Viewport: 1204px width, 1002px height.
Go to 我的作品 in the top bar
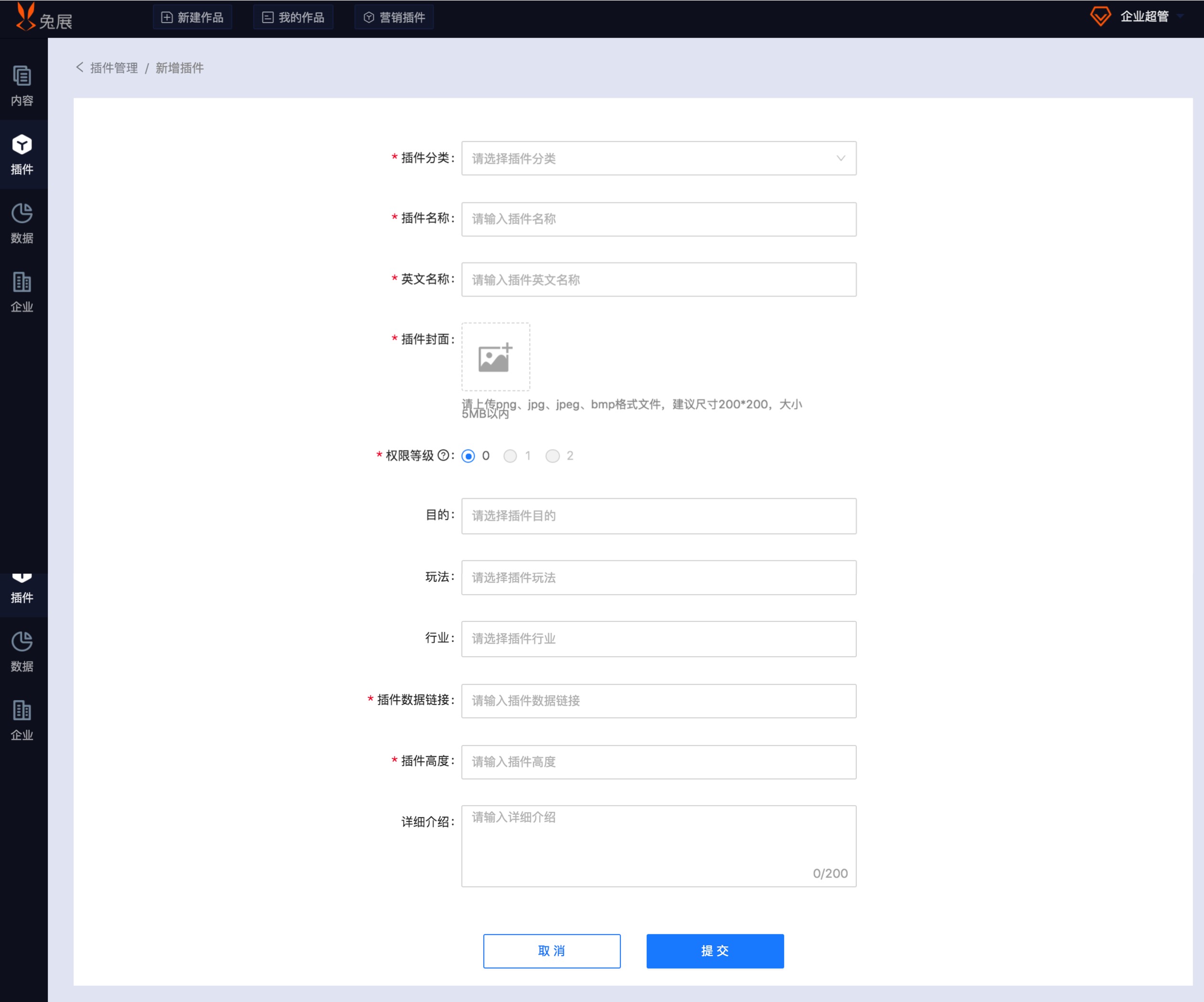tap(293, 17)
